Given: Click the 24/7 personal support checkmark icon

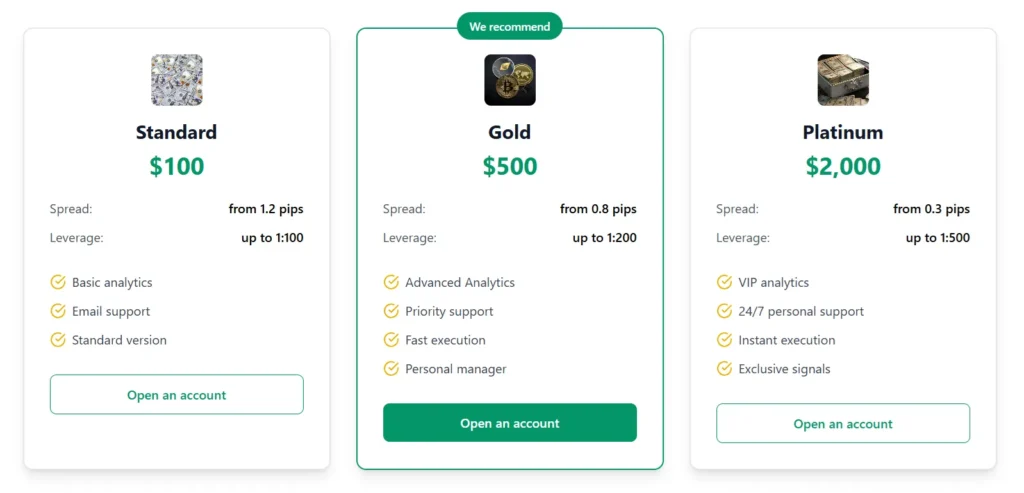Looking at the screenshot, I should pos(724,311).
